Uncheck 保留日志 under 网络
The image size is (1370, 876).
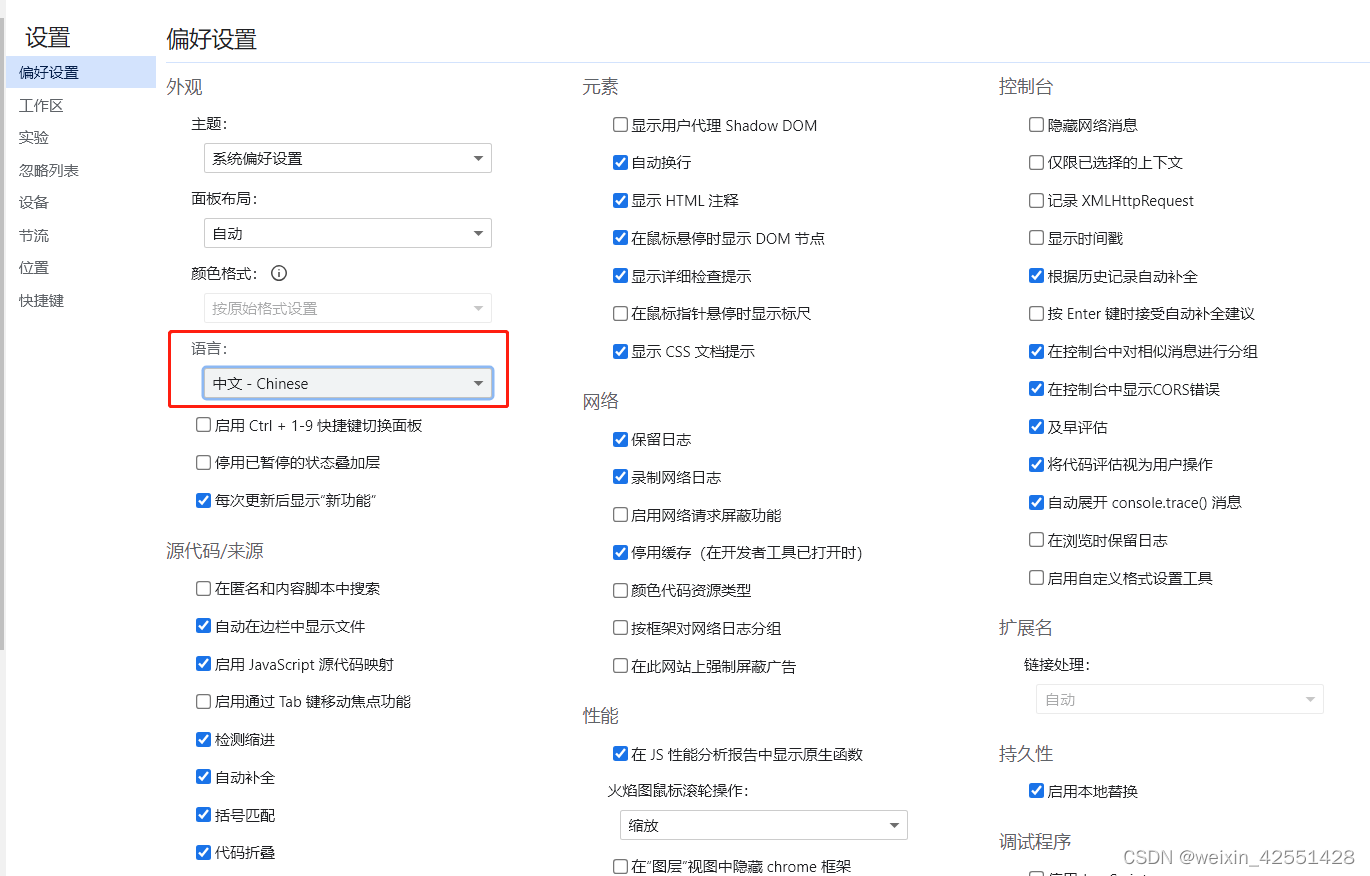620,439
